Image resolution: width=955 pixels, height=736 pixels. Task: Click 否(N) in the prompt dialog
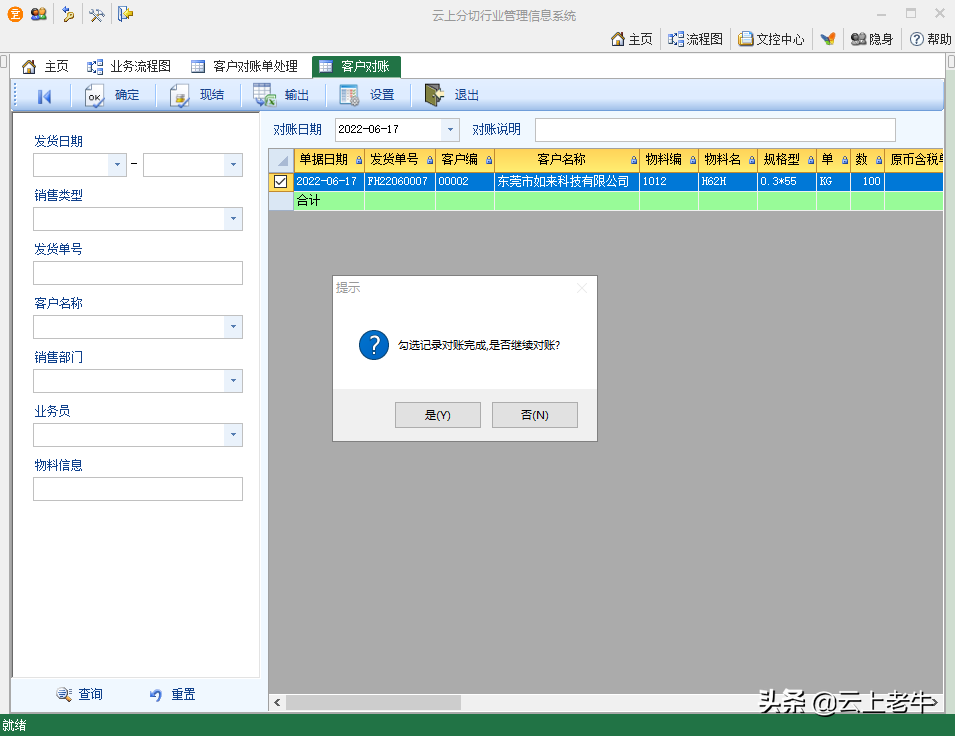pyautogui.click(x=534, y=415)
